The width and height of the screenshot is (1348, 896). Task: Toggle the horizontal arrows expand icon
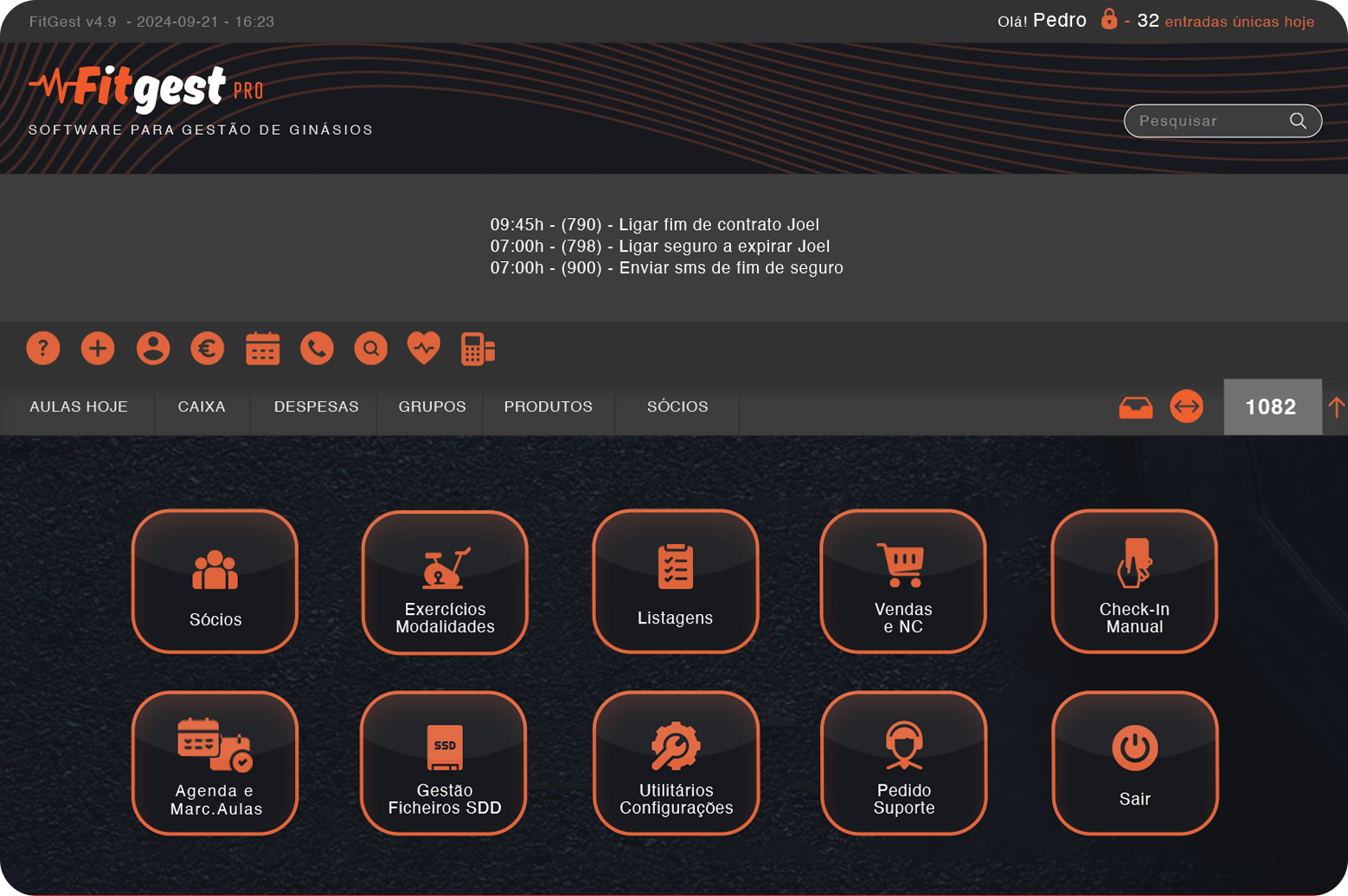(x=1186, y=406)
